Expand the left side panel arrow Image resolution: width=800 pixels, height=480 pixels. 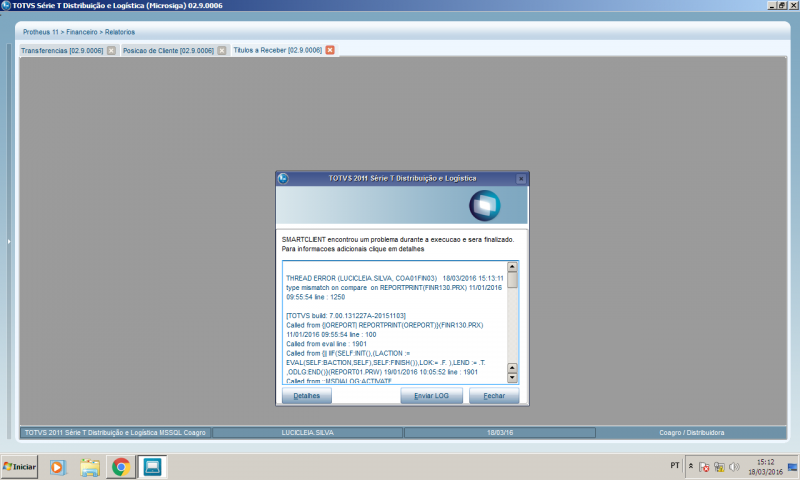pos(9,241)
